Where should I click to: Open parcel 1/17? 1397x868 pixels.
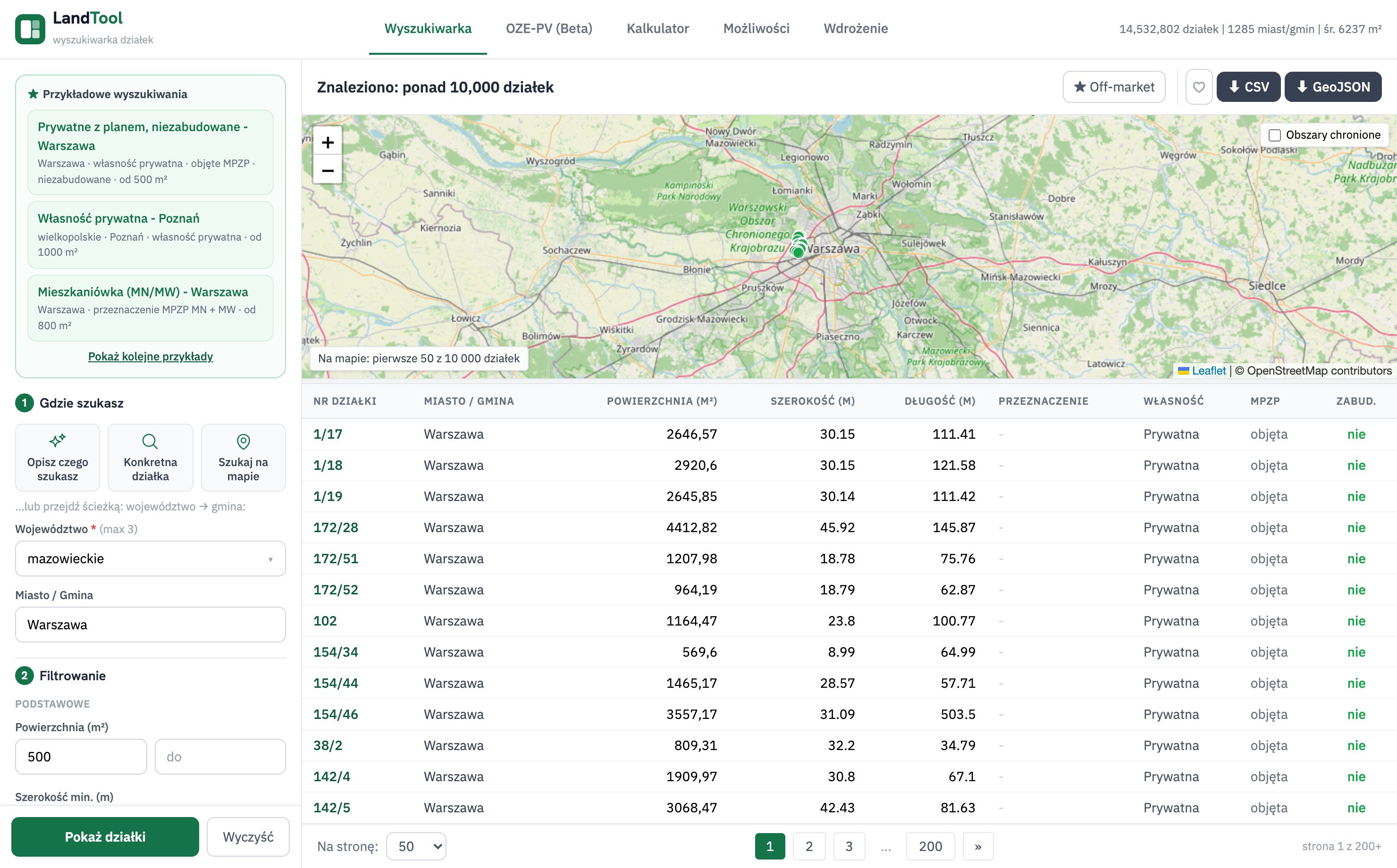(x=328, y=434)
